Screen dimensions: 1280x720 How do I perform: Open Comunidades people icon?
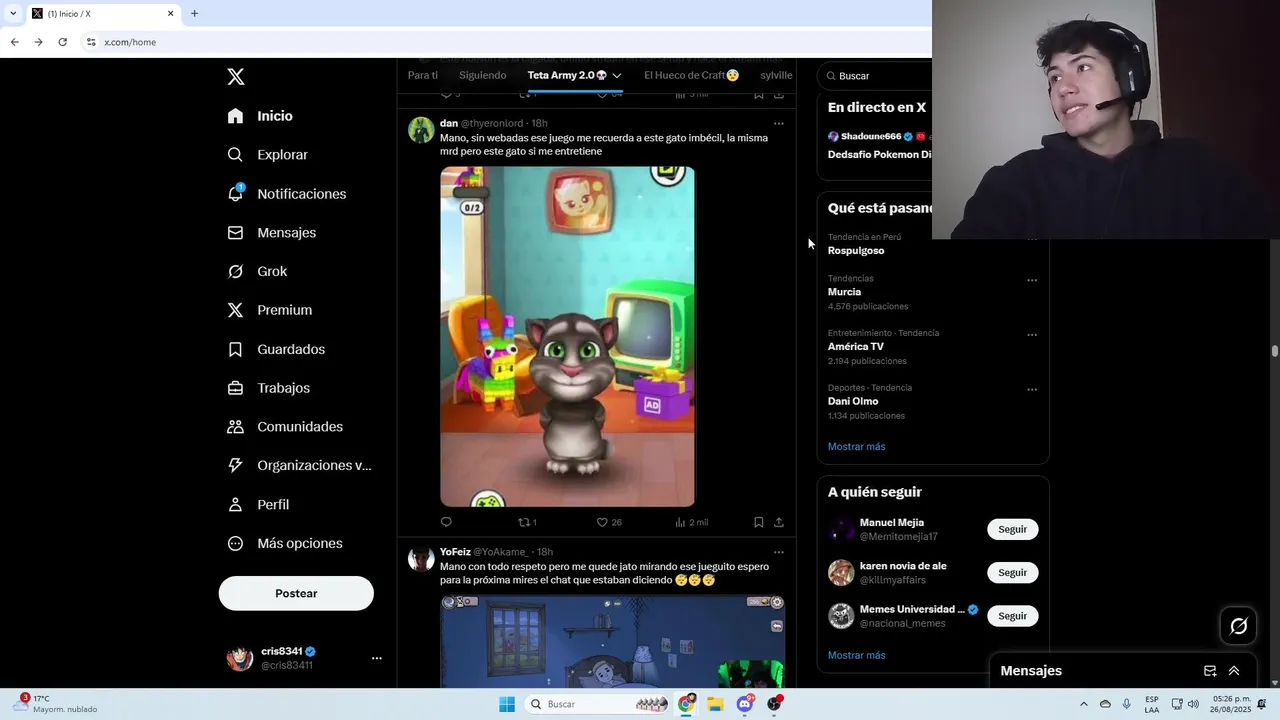point(235,427)
